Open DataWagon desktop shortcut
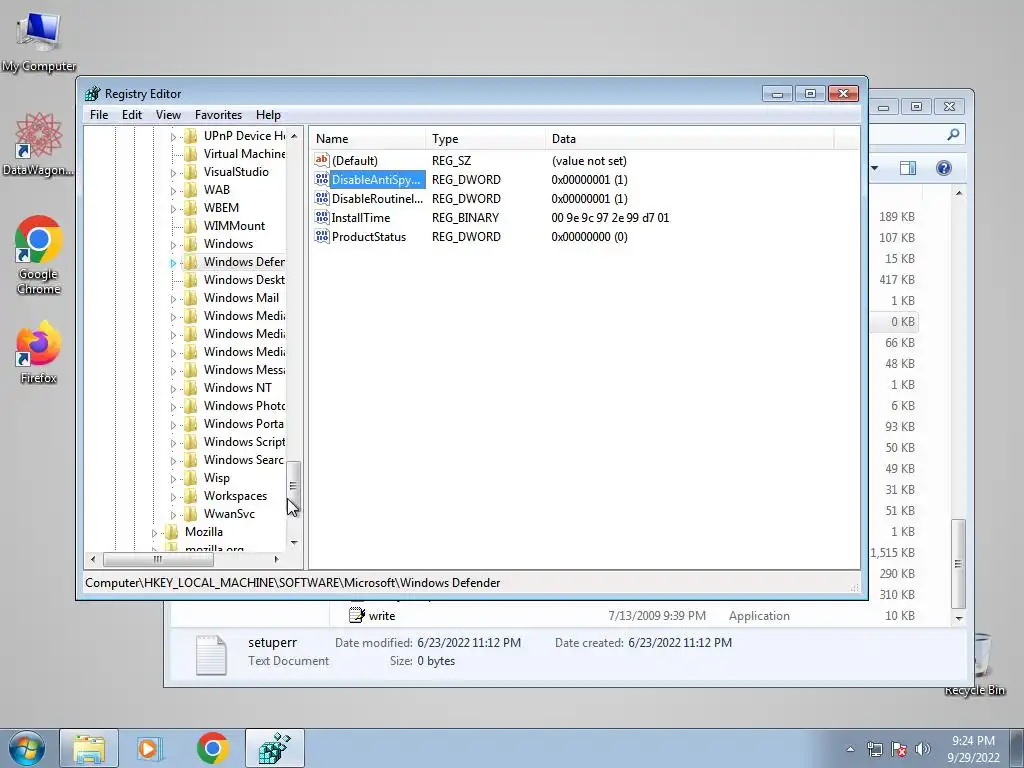The height and width of the screenshot is (768, 1024). (x=38, y=144)
